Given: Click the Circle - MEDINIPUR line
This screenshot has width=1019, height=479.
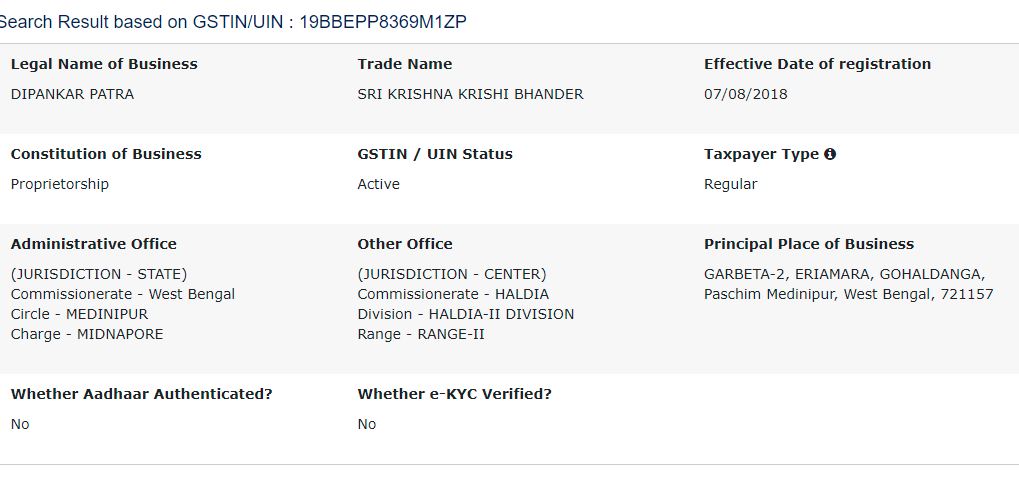Looking at the screenshot, I should point(79,314).
